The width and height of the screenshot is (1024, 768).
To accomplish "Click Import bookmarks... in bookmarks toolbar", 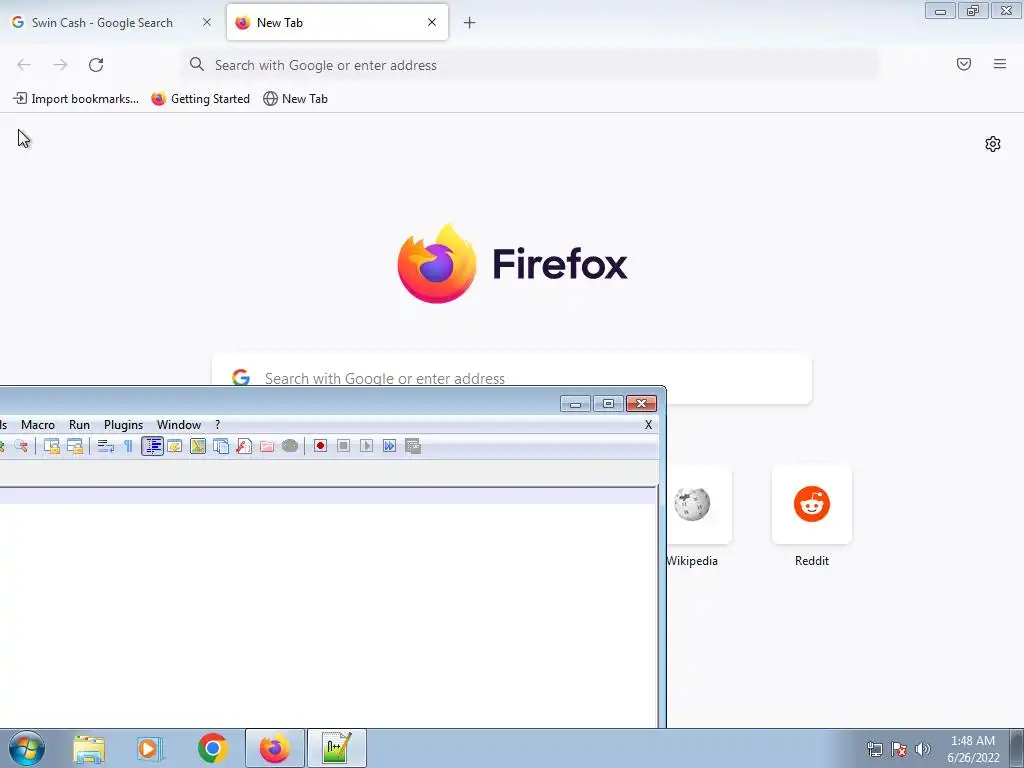I will 76,99.
